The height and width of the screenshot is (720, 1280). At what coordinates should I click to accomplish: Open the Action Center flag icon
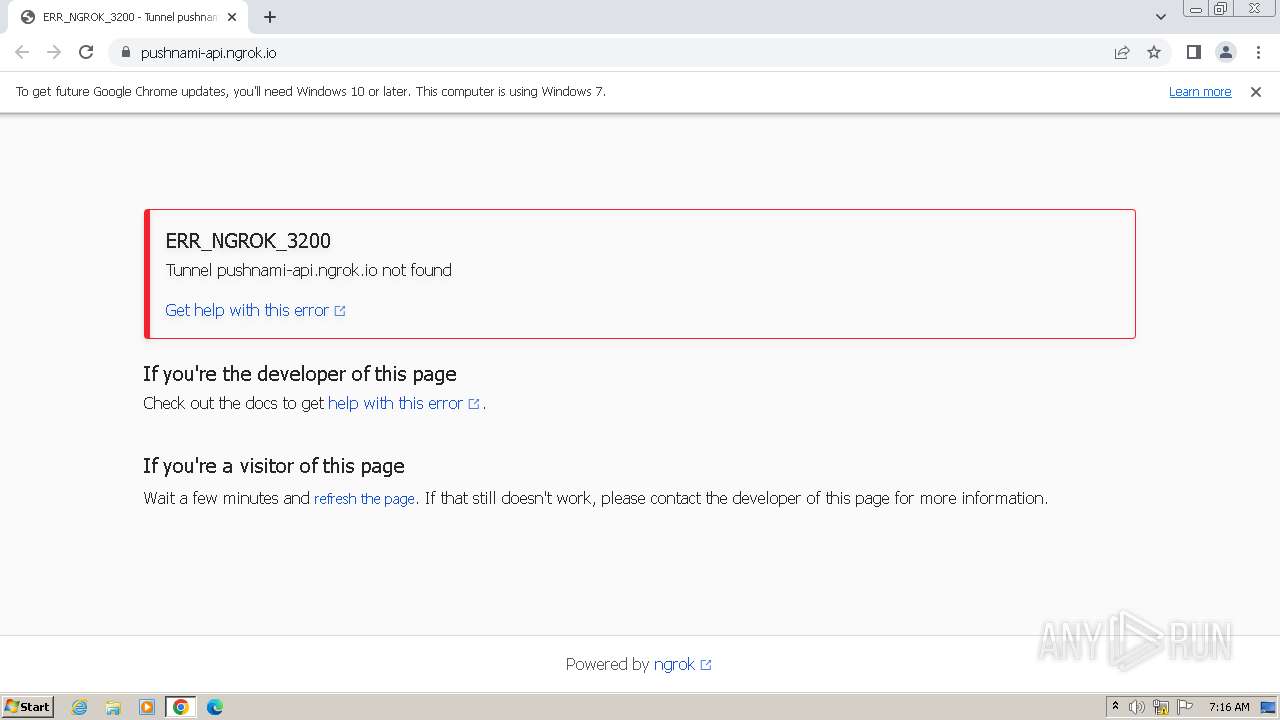1185,707
